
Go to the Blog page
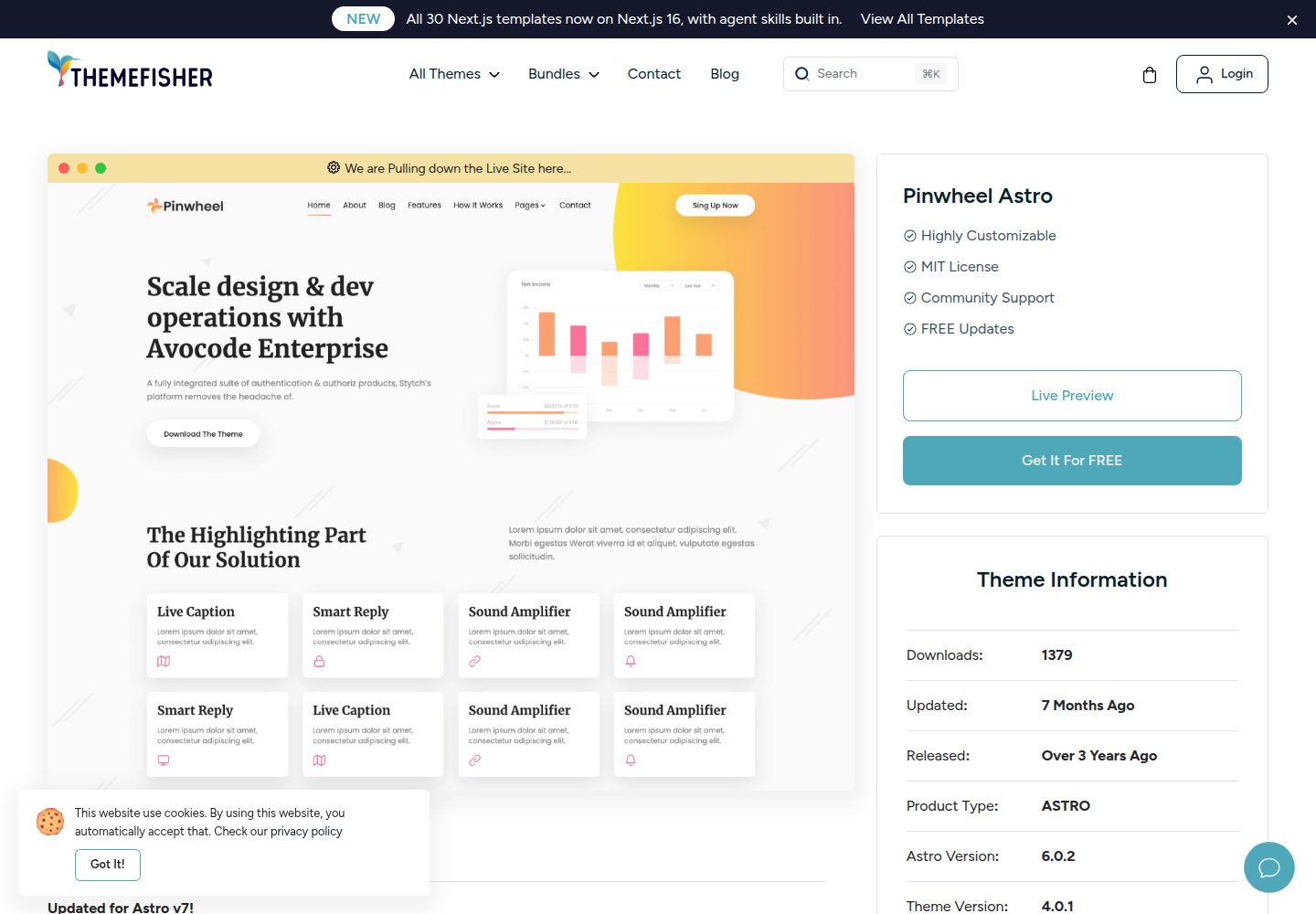725,74
